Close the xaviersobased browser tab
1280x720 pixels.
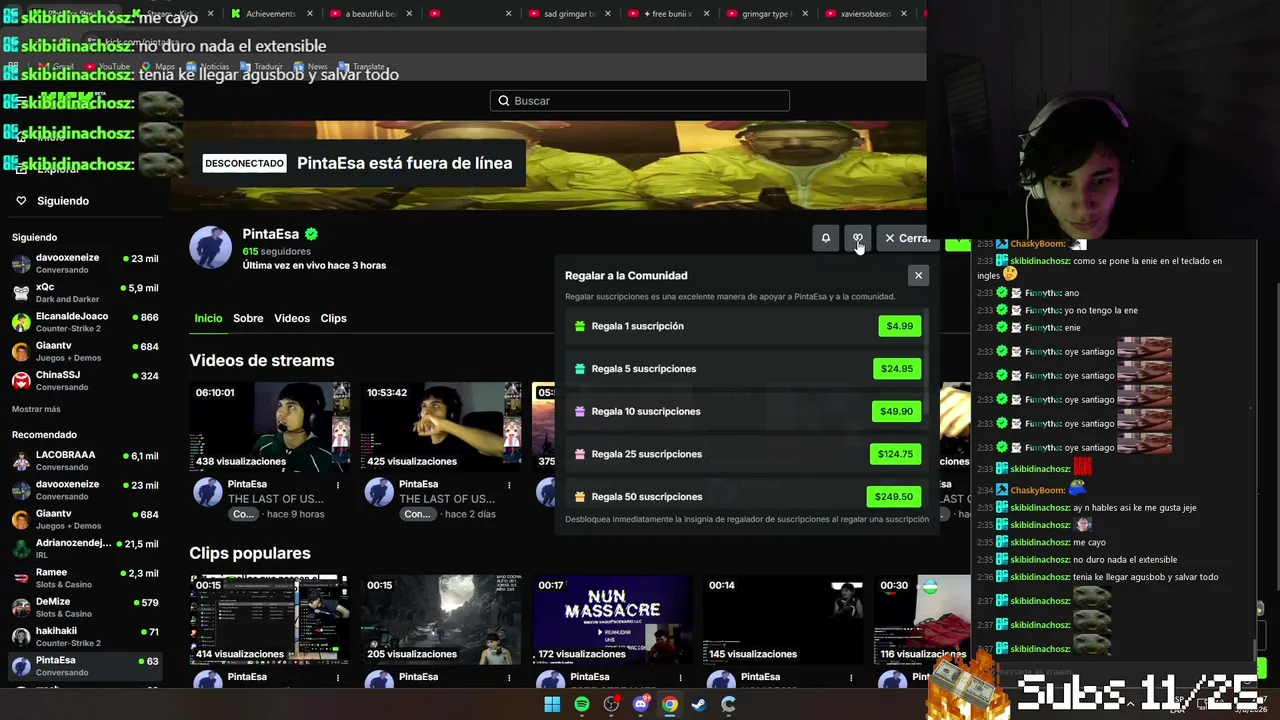point(904,14)
